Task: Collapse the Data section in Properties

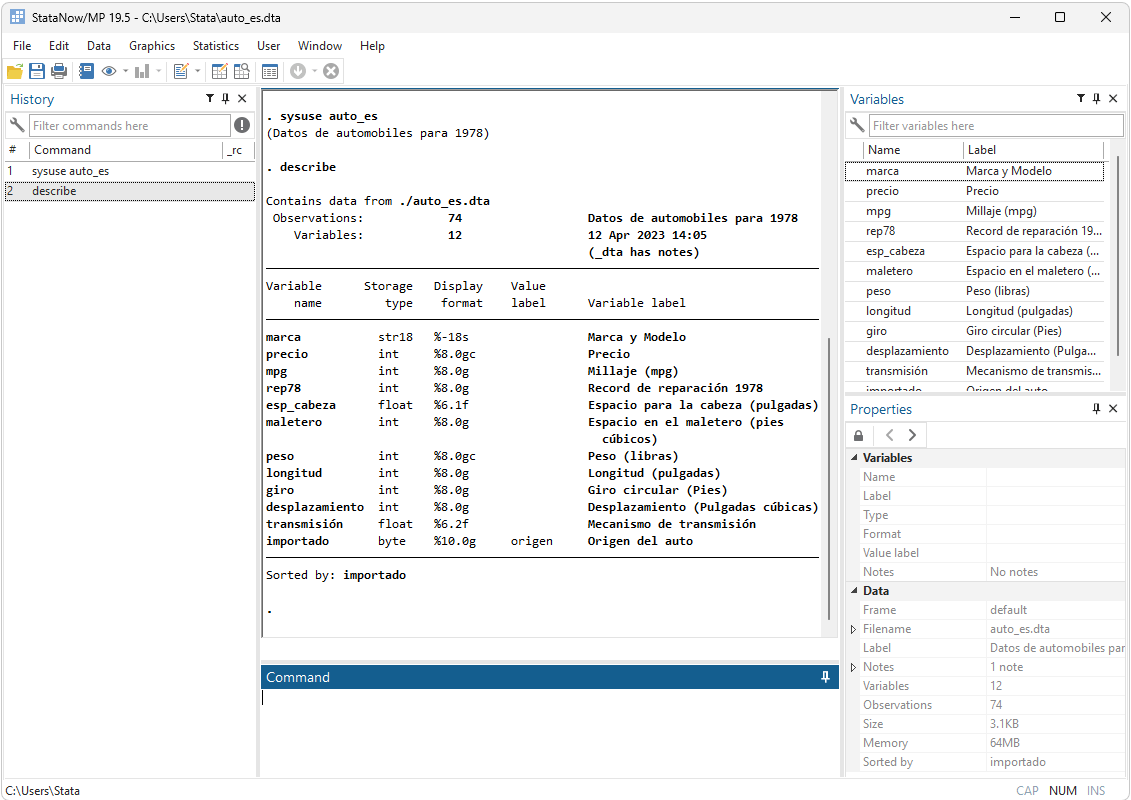Action: click(853, 590)
